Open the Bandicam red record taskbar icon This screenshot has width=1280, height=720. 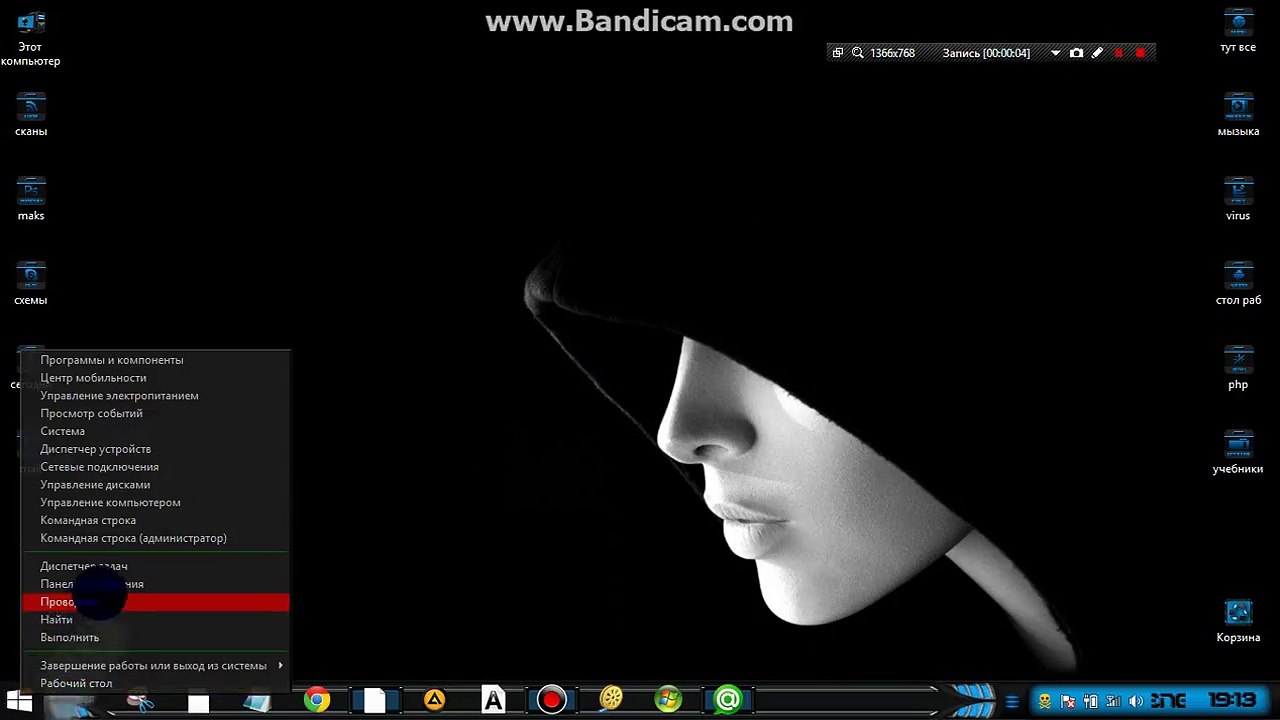551,700
